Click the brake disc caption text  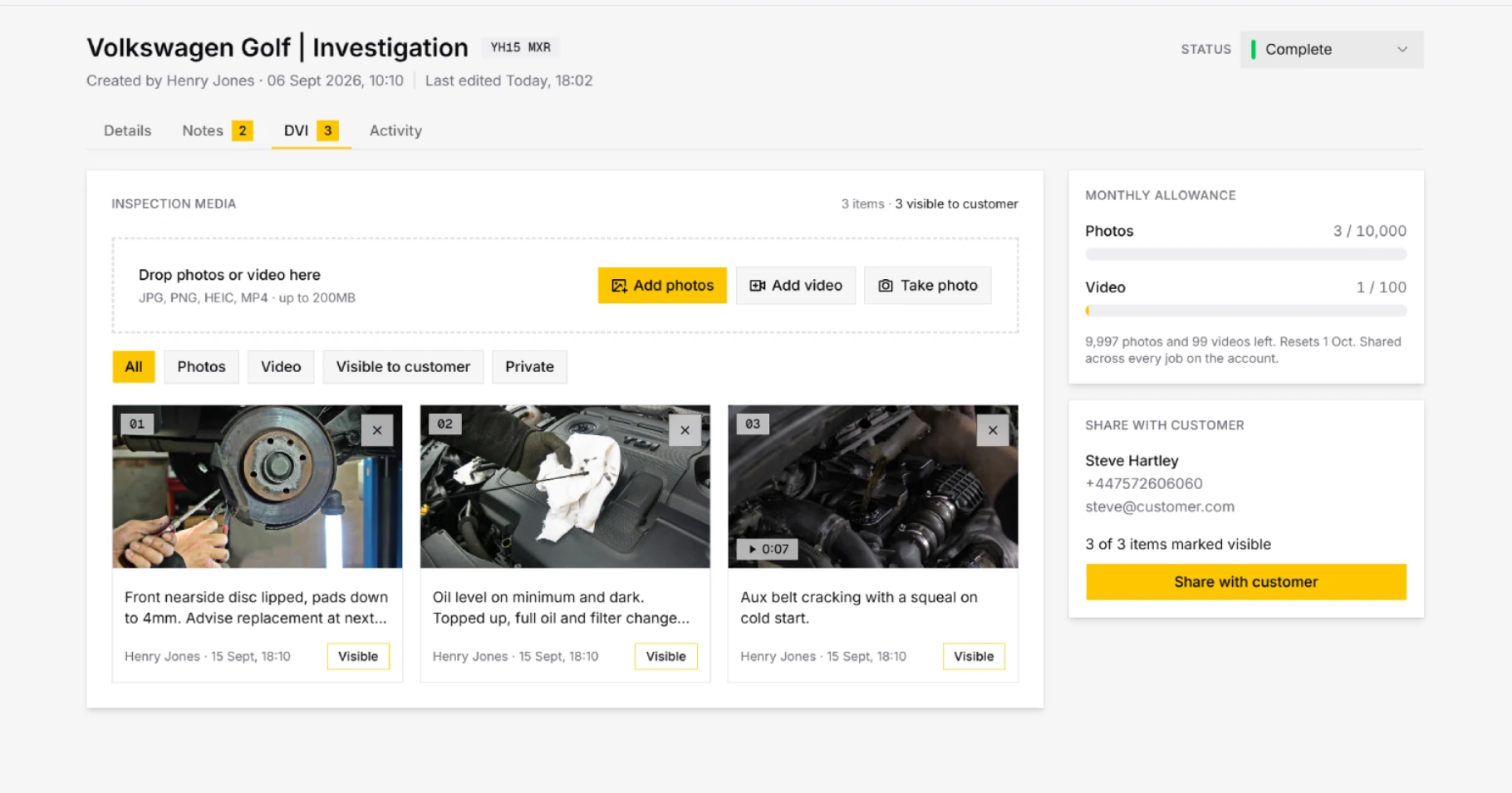point(256,607)
